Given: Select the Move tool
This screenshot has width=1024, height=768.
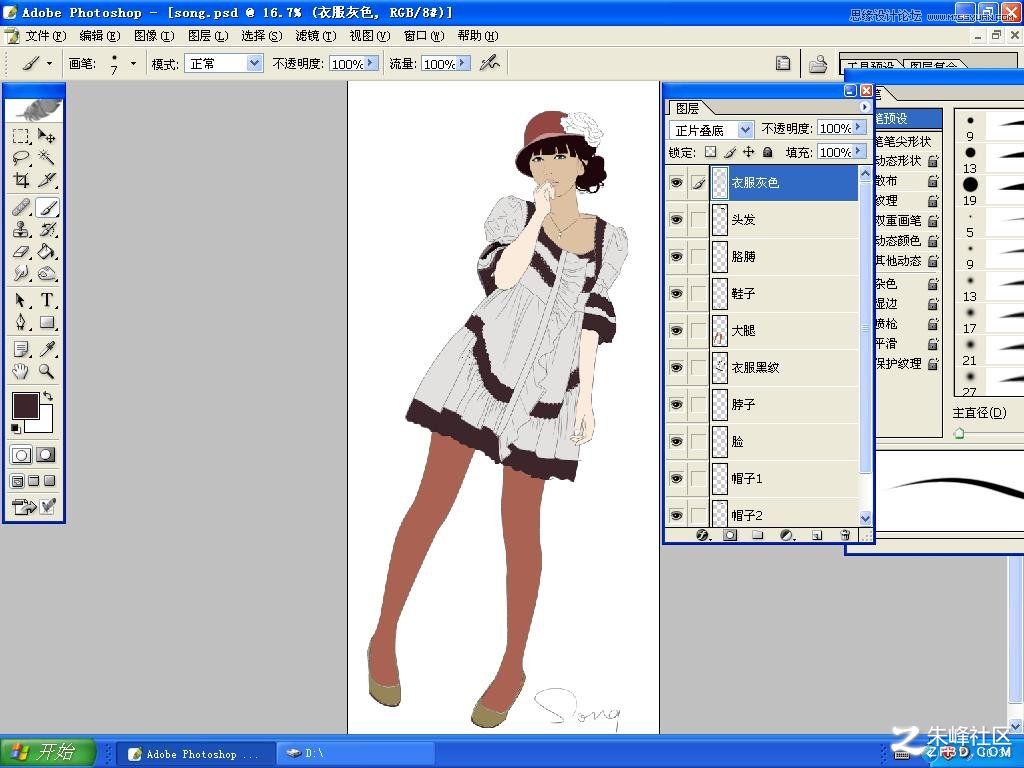Looking at the screenshot, I should [46, 136].
